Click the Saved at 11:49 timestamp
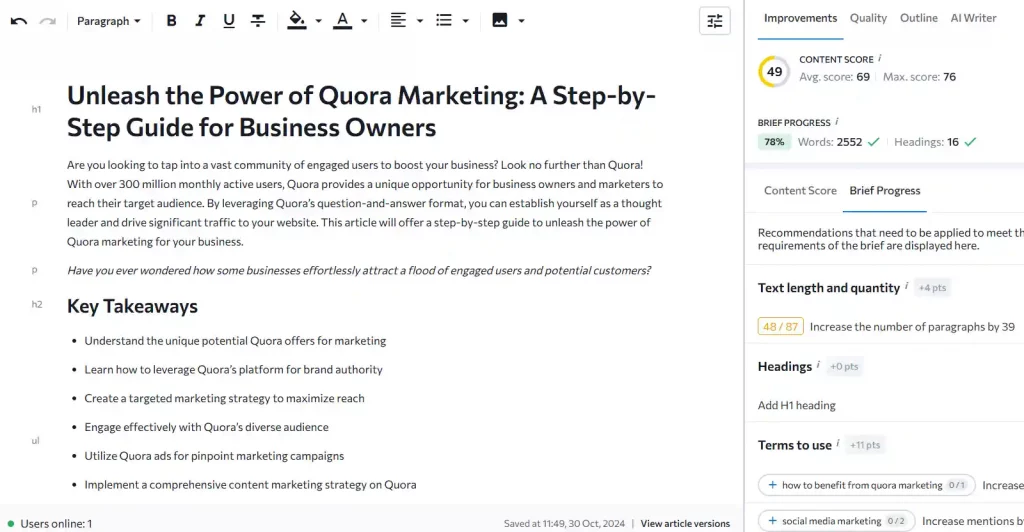This screenshot has height=532, width=1024. coord(564,524)
